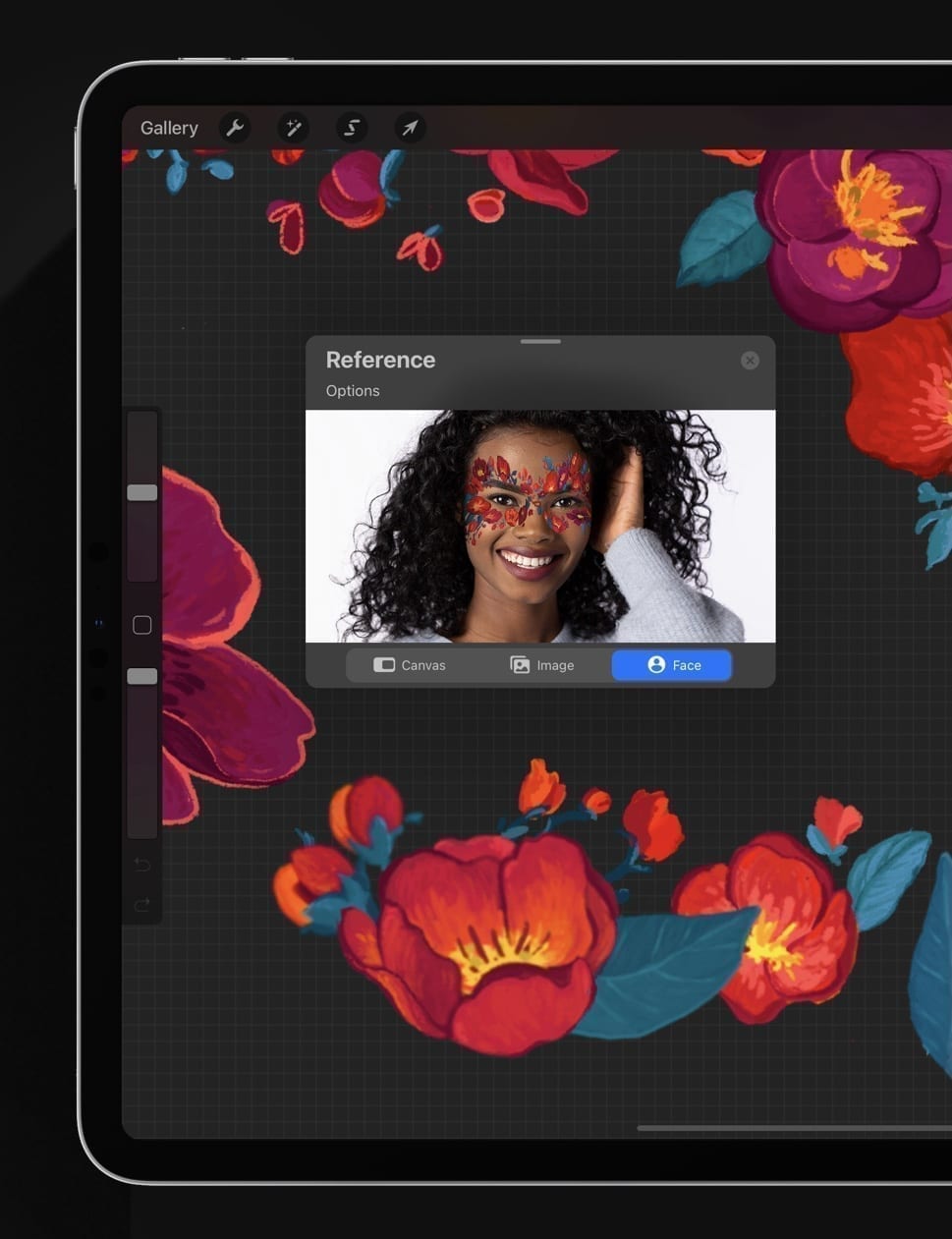Tap the sidebar modify square button
Viewport: 952px width, 1239px height.
tap(141, 624)
